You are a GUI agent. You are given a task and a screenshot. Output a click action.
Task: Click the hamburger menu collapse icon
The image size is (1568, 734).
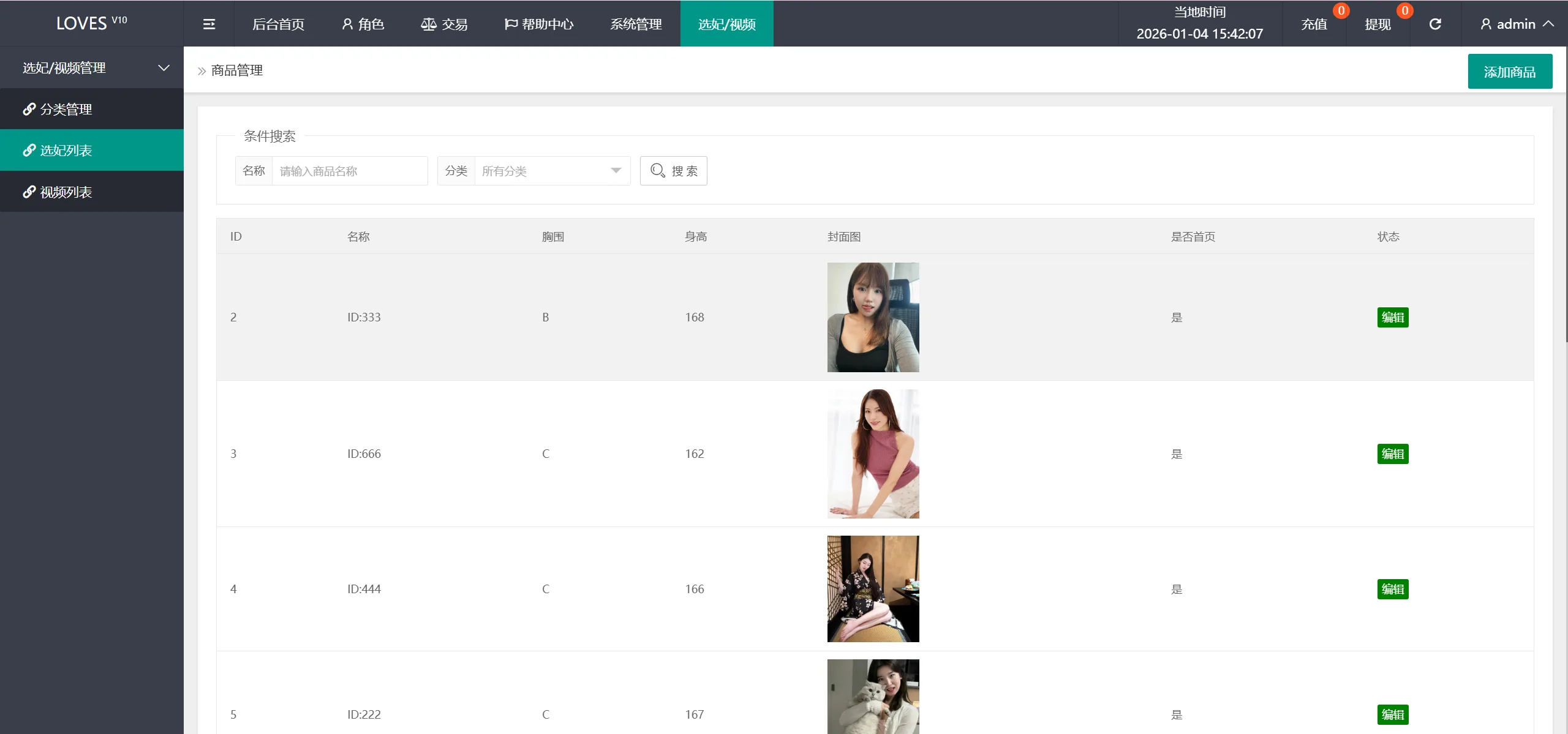209,24
